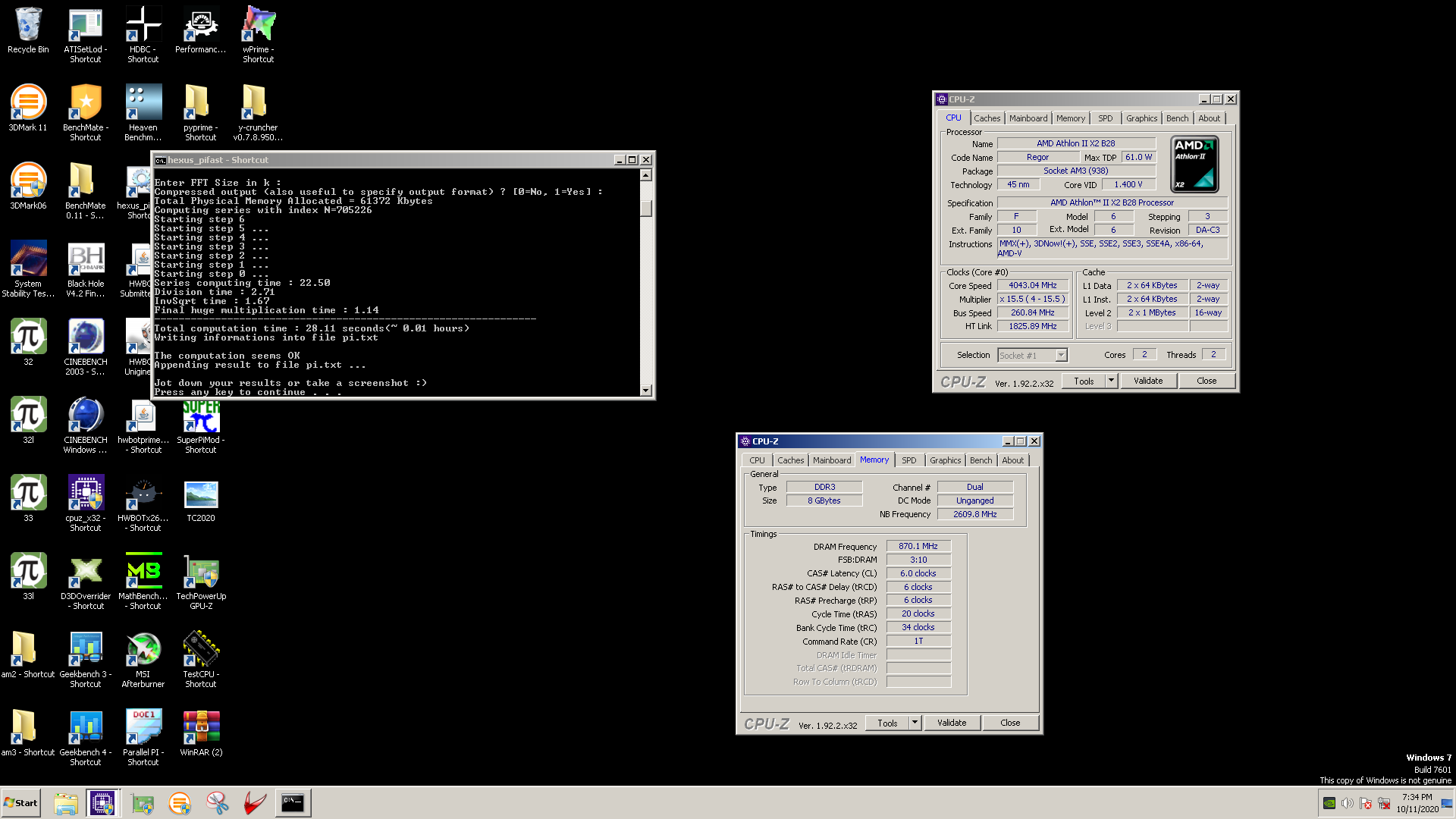Expand Tools dropdown arrow in top CPU-Z
This screenshot has height=819, width=1456.
tap(1111, 381)
